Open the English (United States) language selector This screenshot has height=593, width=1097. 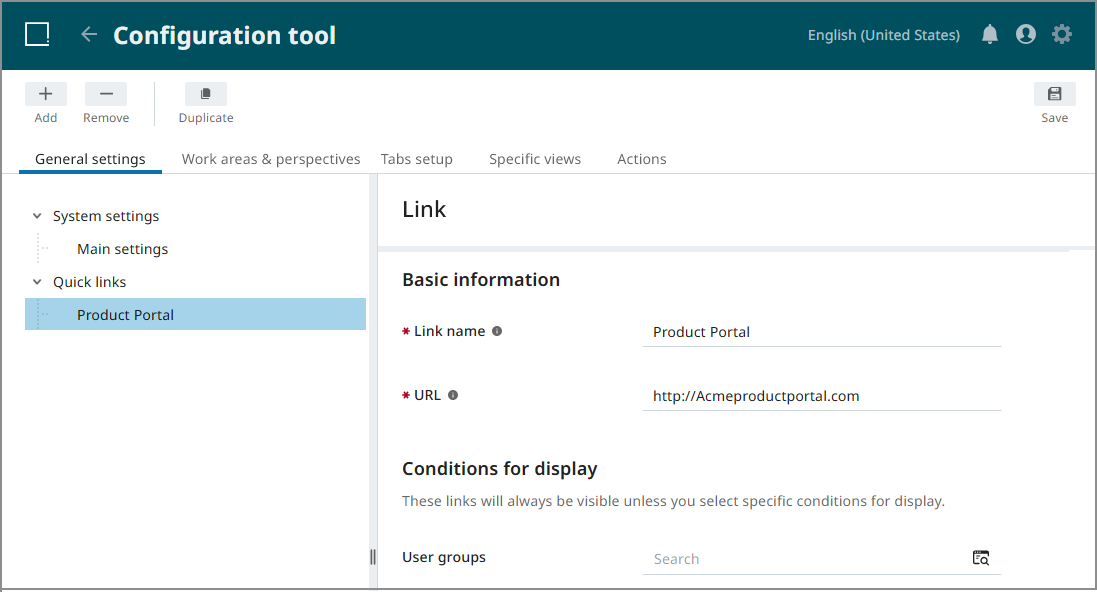coord(883,35)
